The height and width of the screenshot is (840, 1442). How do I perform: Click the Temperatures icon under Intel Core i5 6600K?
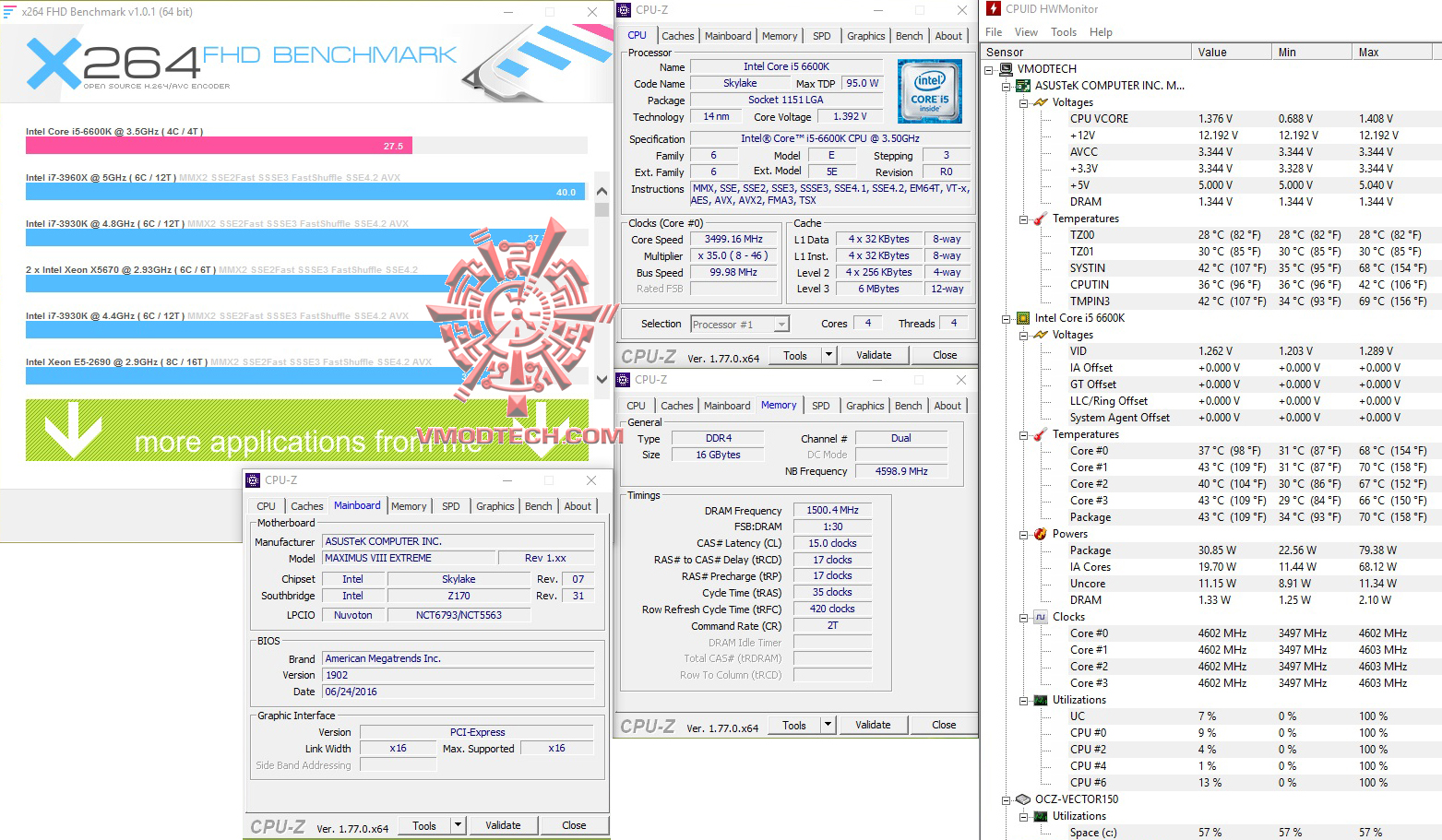[1037, 433]
